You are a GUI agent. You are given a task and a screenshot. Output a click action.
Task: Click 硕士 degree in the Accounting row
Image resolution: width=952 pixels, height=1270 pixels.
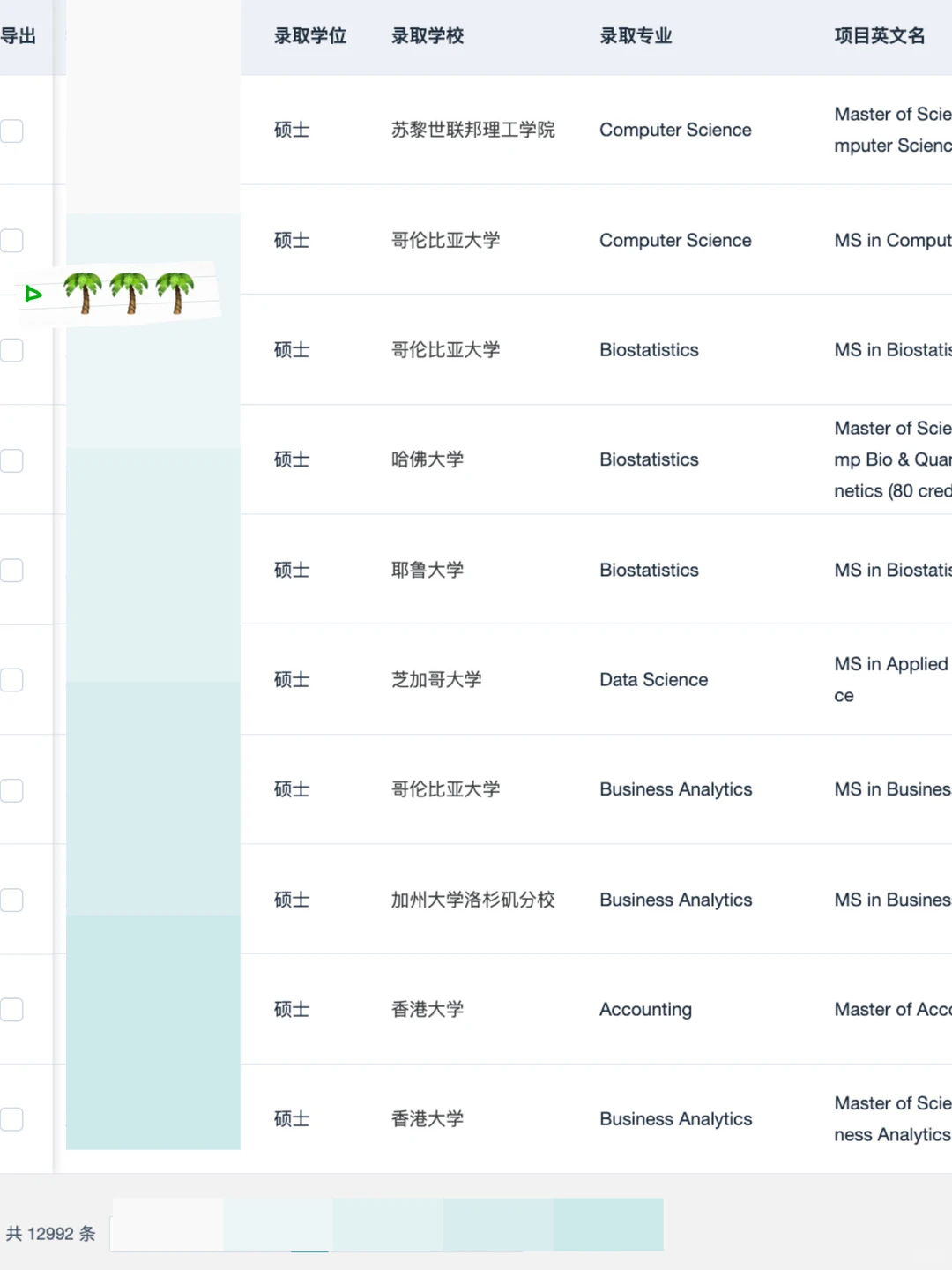(292, 1009)
